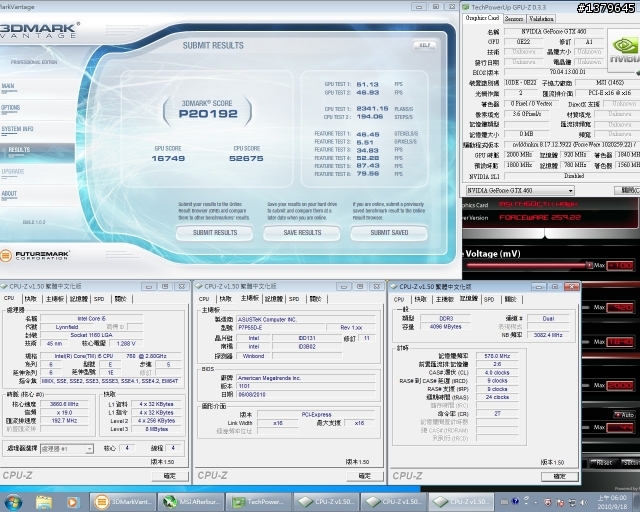Click OK button in CPU-Z processor window
This screenshot has height=512, width=640.
170,476
